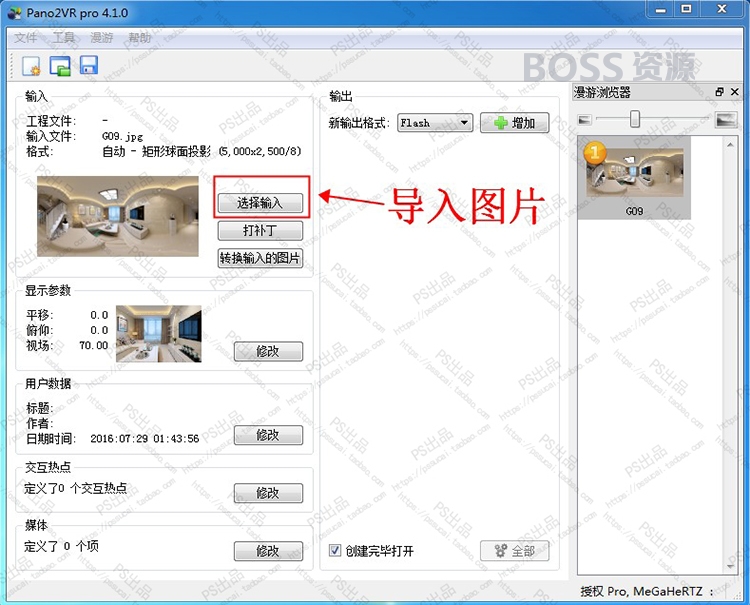Click the 增加 button with plus icon
Image resolution: width=750 pixels, height=605 pixels.
[515, 123]
